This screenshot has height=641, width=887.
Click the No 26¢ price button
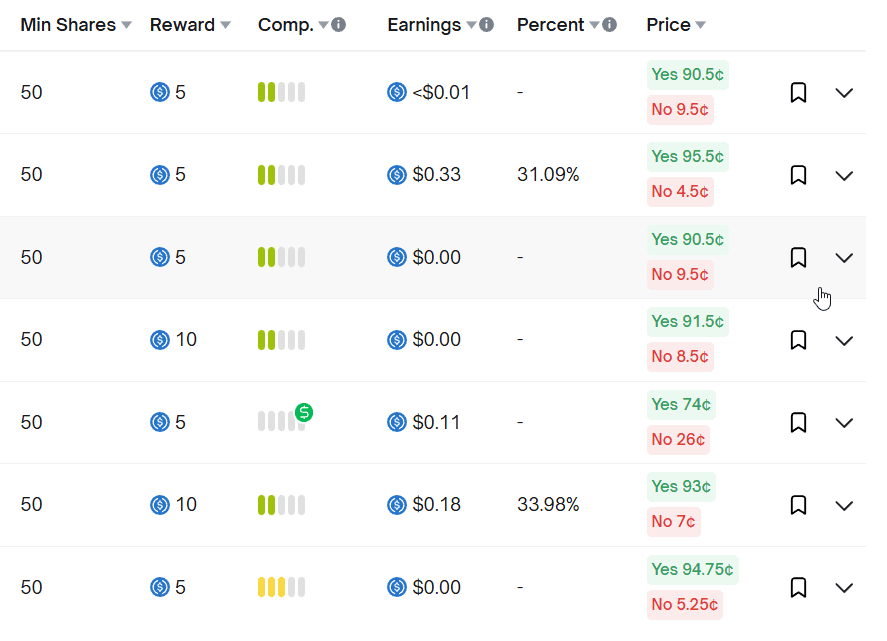point(678,439)
